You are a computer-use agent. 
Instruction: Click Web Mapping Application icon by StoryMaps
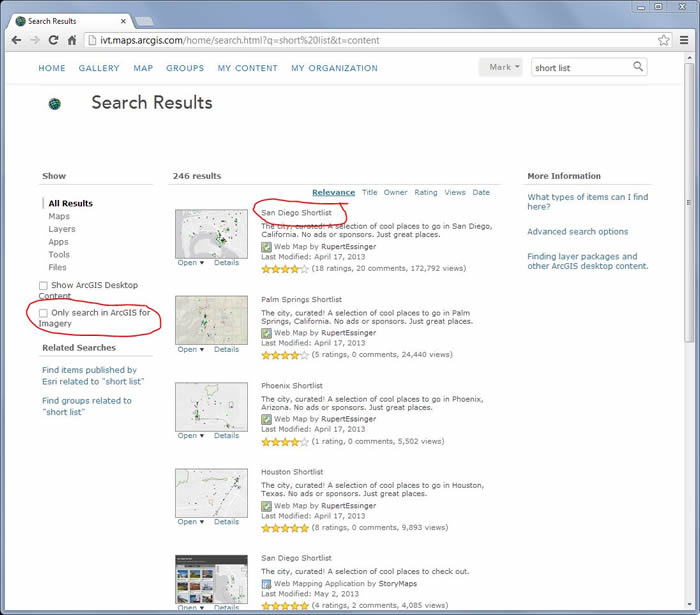pyautogui.click(x=266, y=584)
